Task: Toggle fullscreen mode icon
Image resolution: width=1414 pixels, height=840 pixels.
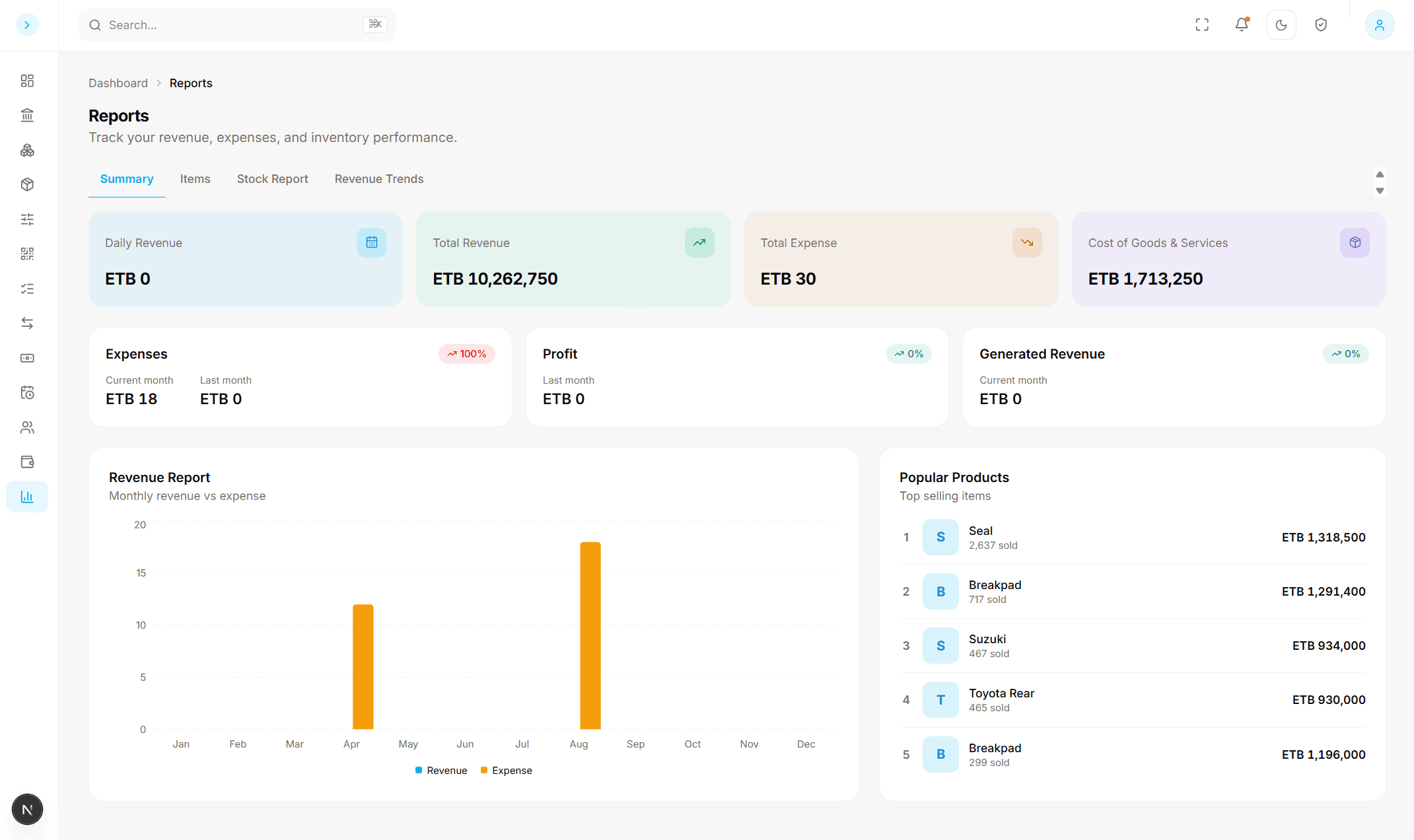Action: [x=1202, y=25]
